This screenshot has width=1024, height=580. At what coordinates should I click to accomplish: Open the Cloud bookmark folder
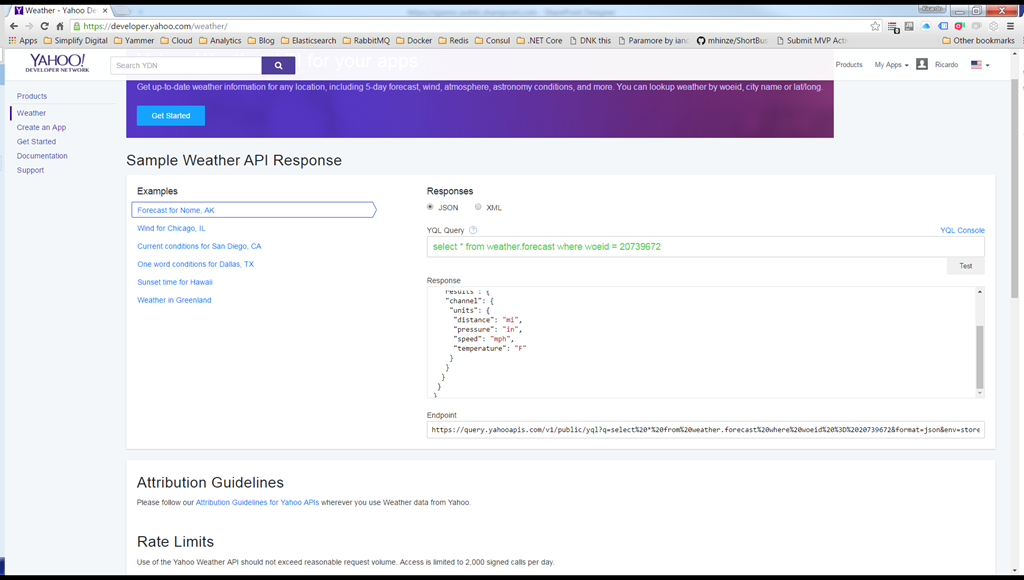point(176,40)
